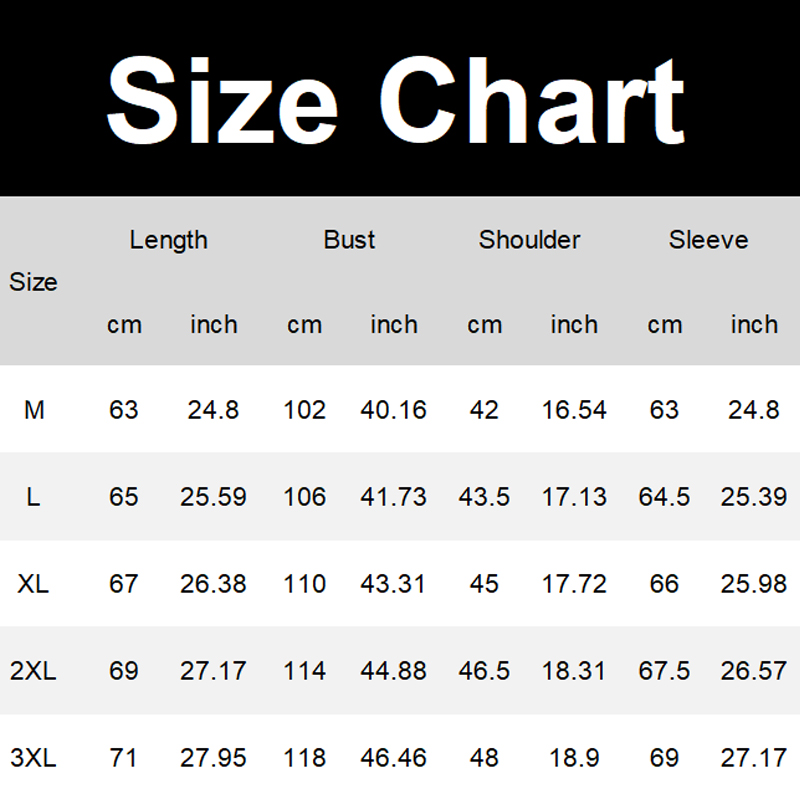Select the M size row label
The image size is (800, 800).
(x=34, y=410)
